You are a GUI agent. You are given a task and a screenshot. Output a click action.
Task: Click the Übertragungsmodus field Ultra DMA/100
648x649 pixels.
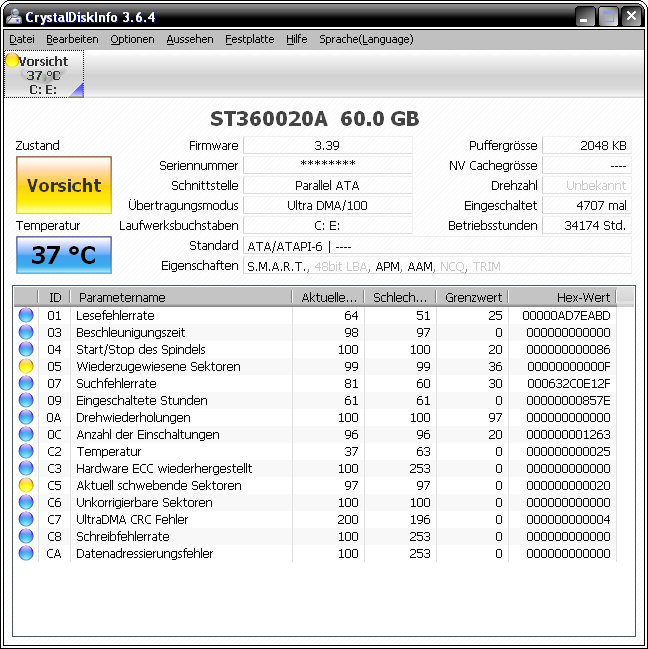(327, 205)
